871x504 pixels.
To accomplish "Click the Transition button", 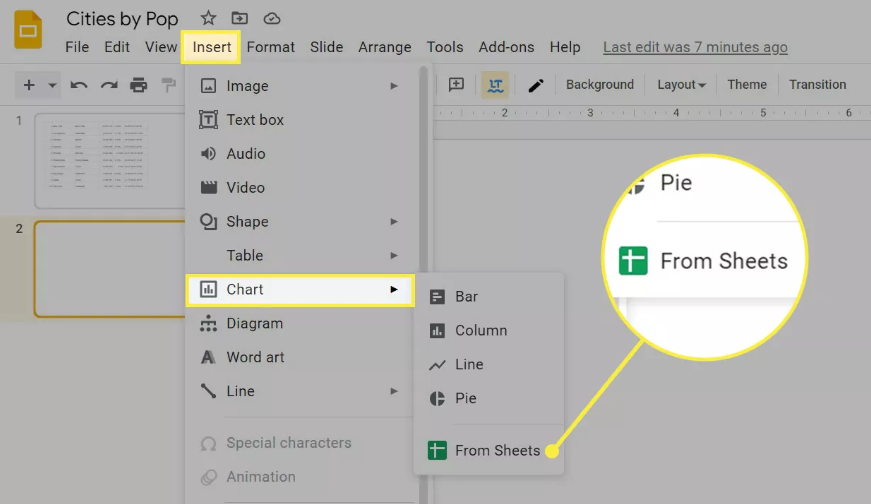I will [818, 84].
